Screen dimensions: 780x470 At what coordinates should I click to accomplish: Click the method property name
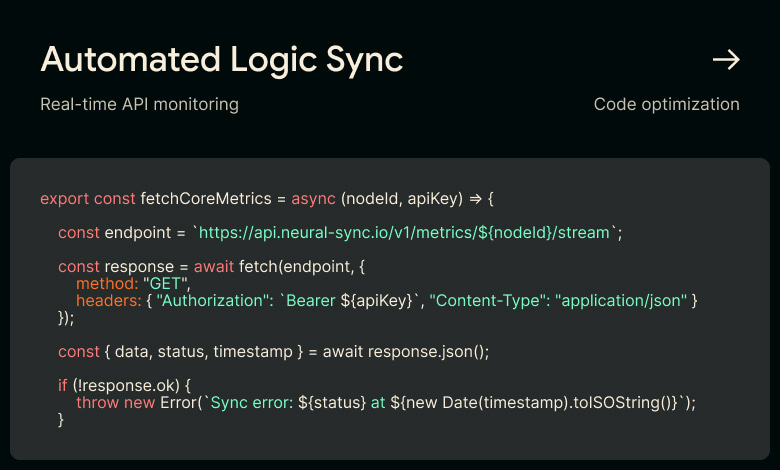click(x=107, y=283)
